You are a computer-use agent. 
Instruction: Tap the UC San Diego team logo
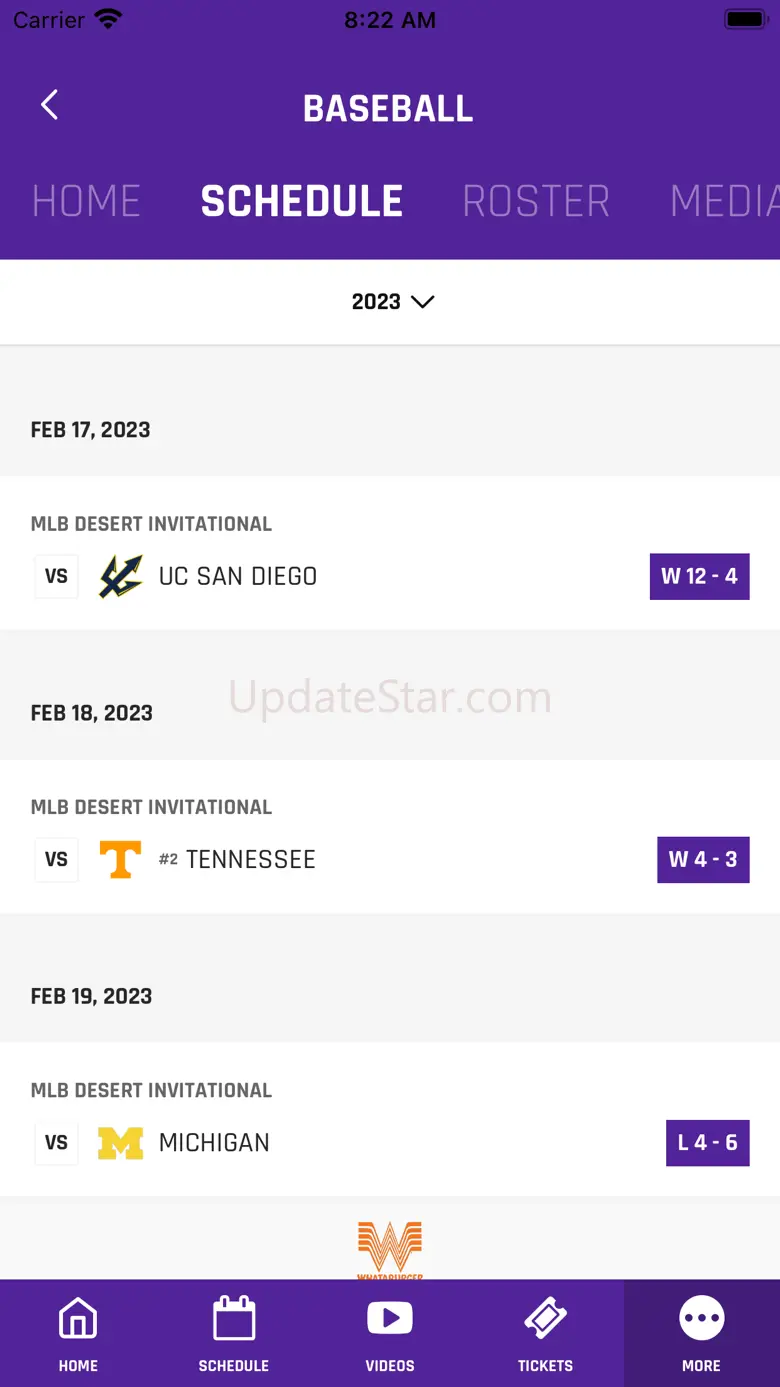pos(120,577)
